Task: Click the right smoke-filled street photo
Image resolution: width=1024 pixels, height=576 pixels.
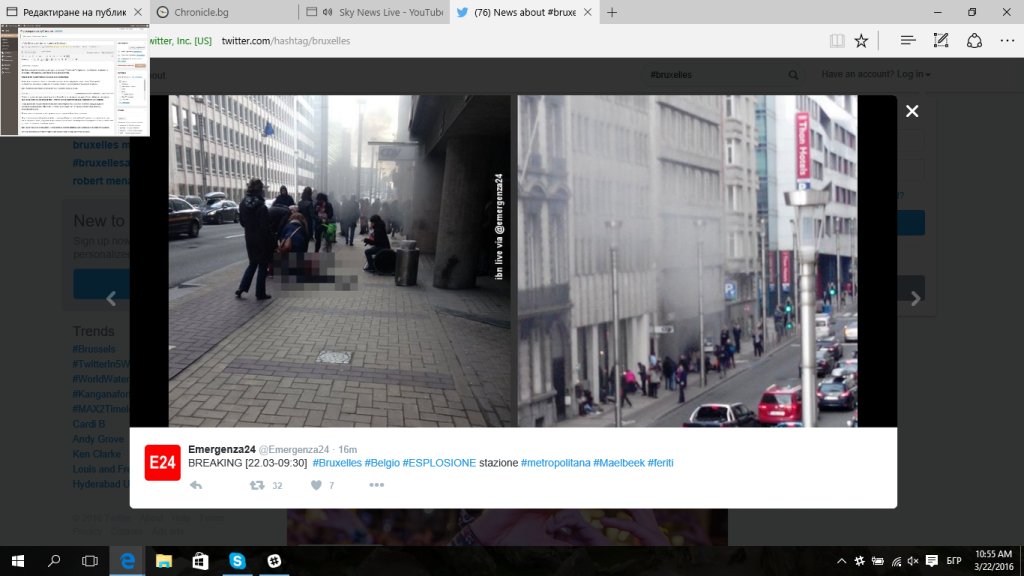Action: [688, 261]
